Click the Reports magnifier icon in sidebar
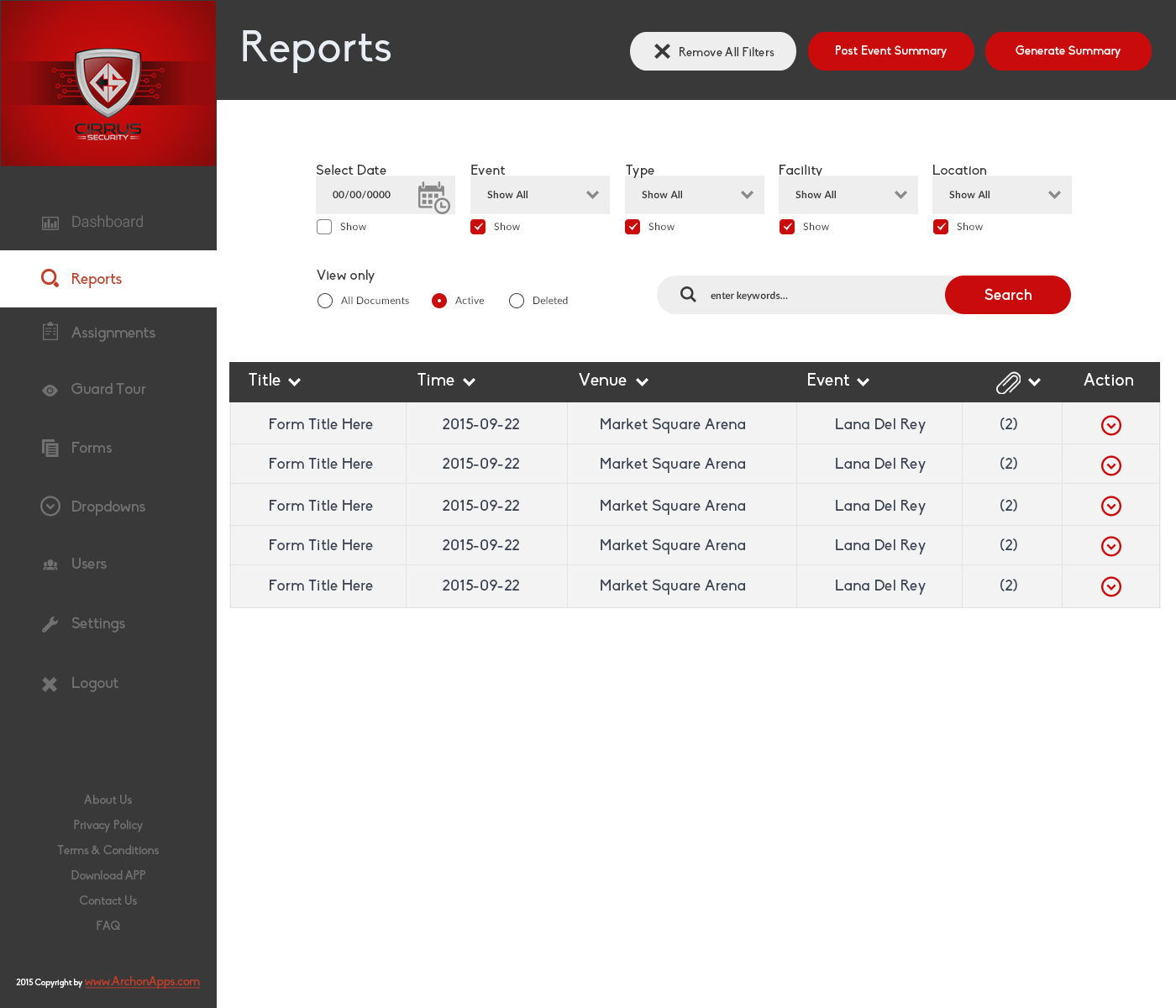The height and width of the screenshot is (1008, 1176). click(x=50, y=278)
